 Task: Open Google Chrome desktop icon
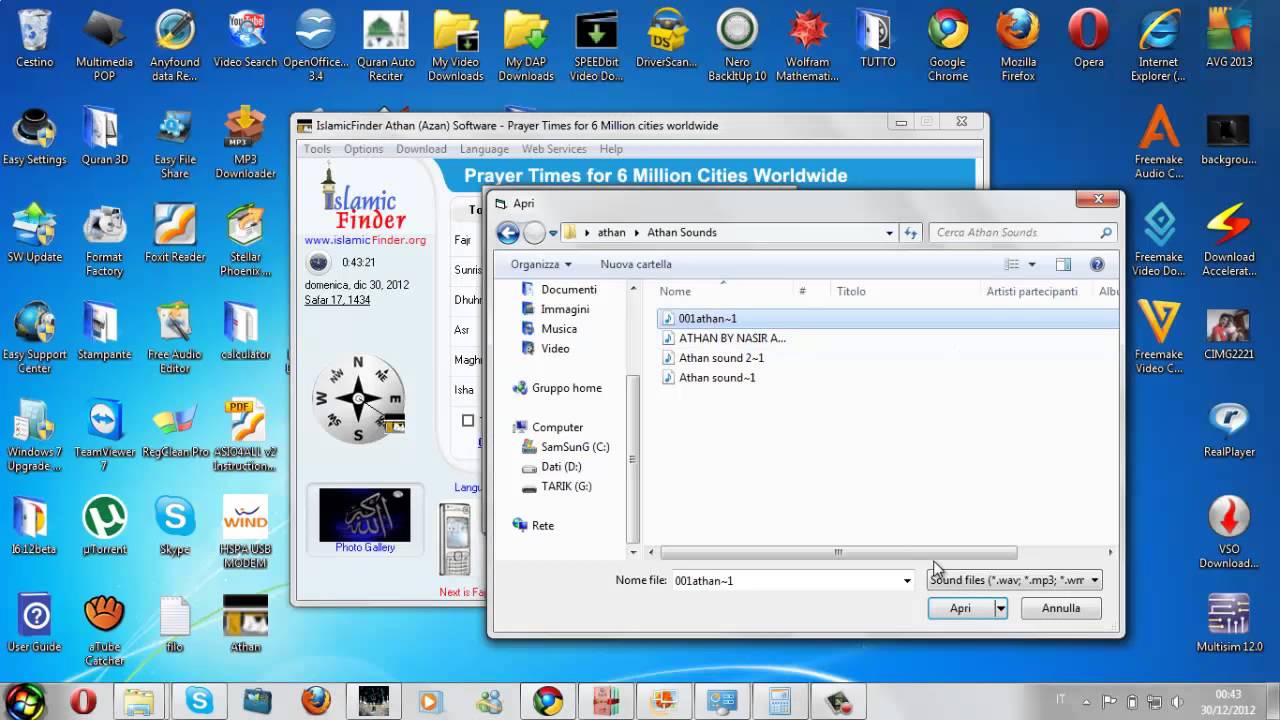point(947,45)
